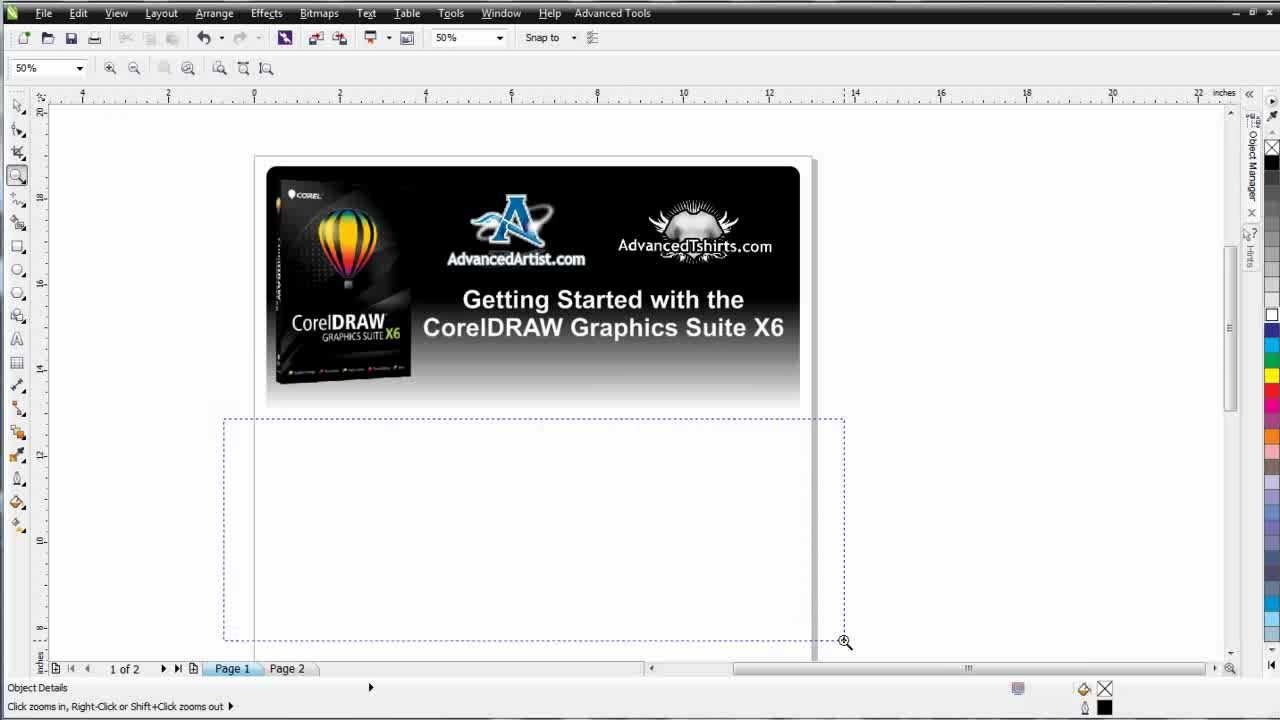Select the Table tool

coord(17,363)
